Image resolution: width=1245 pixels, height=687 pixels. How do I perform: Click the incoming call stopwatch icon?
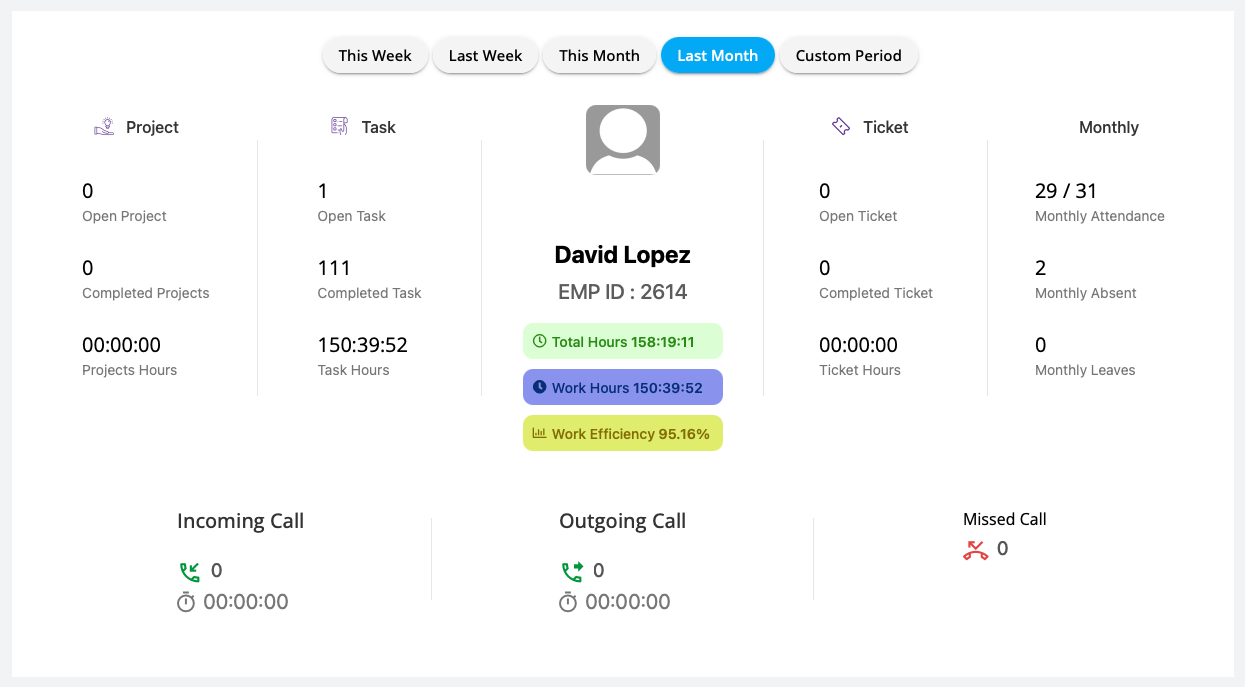(186, 602)
